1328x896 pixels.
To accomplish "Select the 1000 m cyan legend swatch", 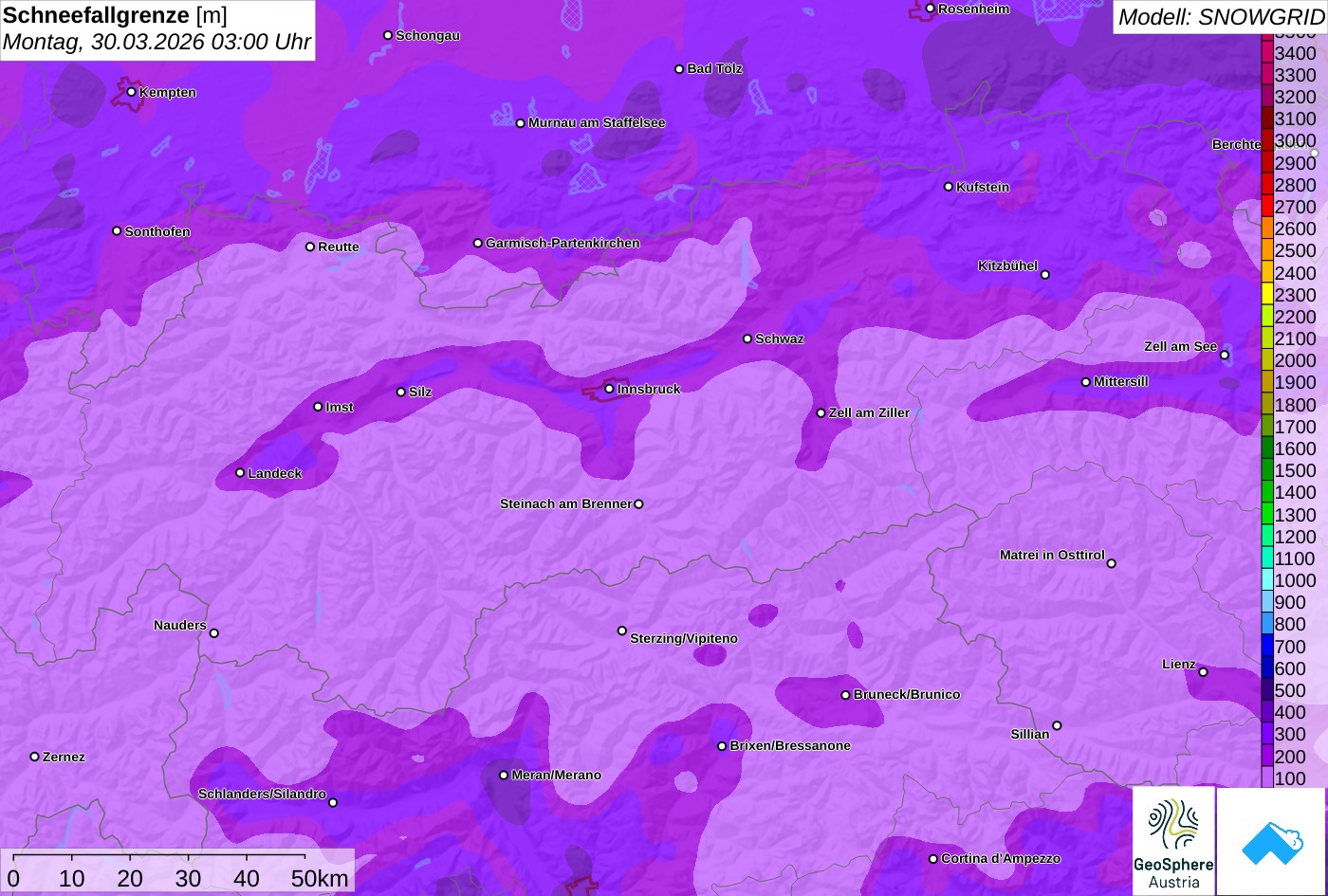I will pyautogui.click(x=1266, y=580).
